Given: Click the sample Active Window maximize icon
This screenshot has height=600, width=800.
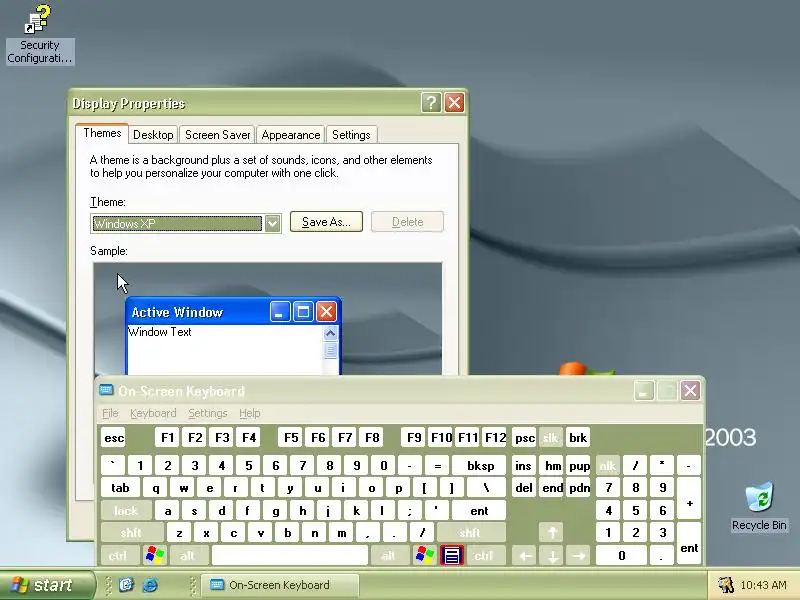Looking at the screenshot, I should tap(303, 311).
